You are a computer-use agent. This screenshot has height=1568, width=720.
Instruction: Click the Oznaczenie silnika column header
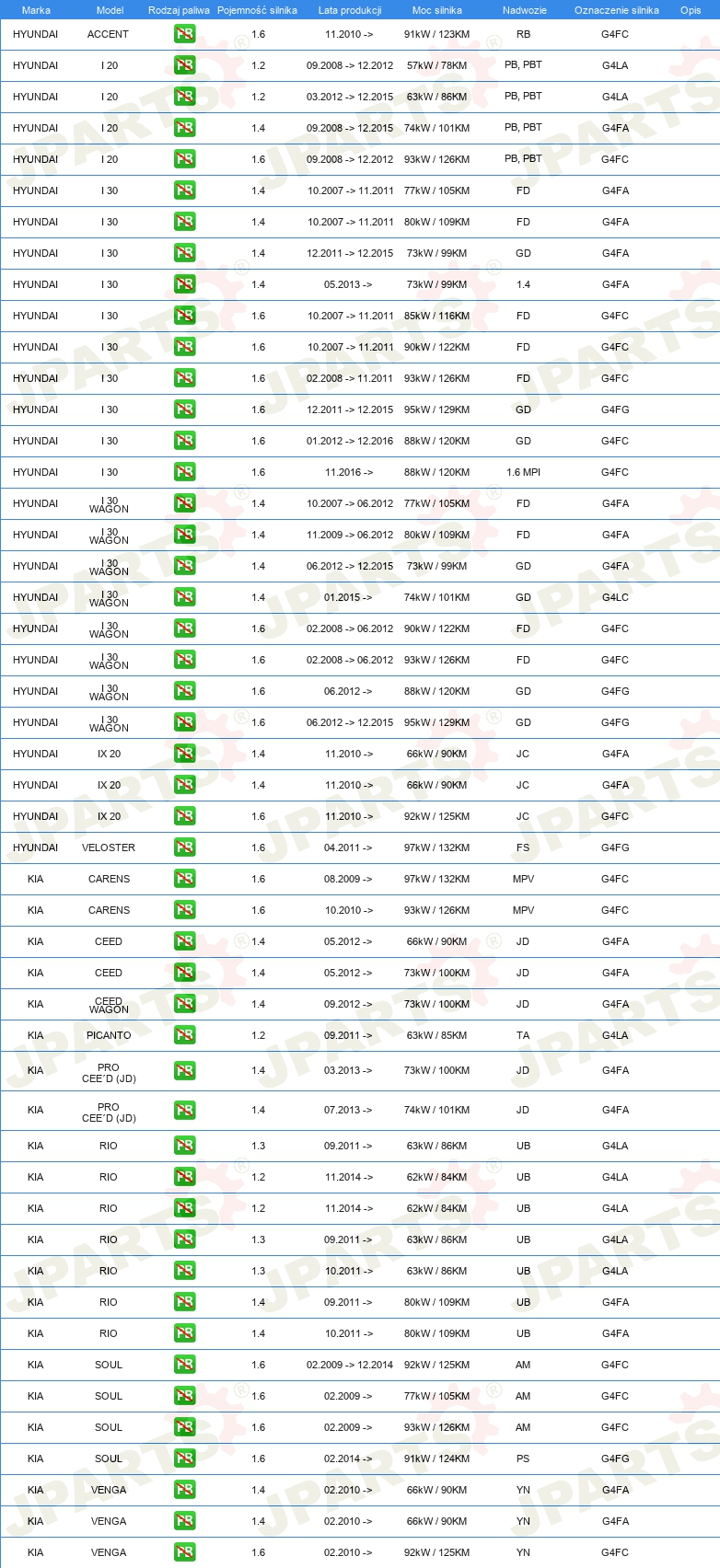(616, 10)
